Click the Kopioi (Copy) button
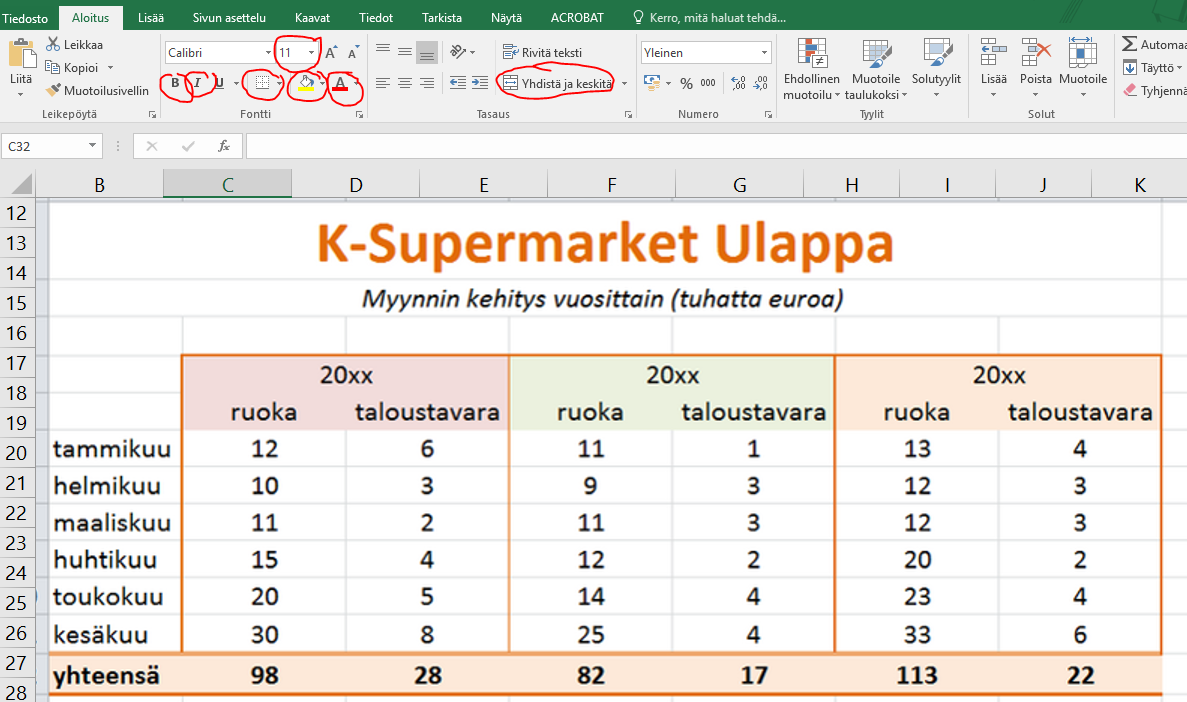Screen dimensions: 1187x702 tap(72, 67)
